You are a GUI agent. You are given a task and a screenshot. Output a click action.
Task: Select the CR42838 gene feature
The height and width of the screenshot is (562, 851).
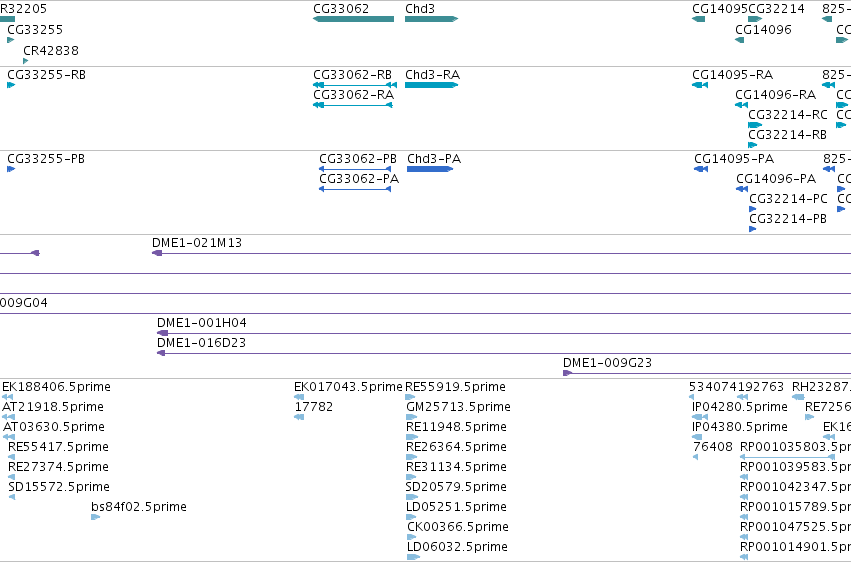click(26, 61)
